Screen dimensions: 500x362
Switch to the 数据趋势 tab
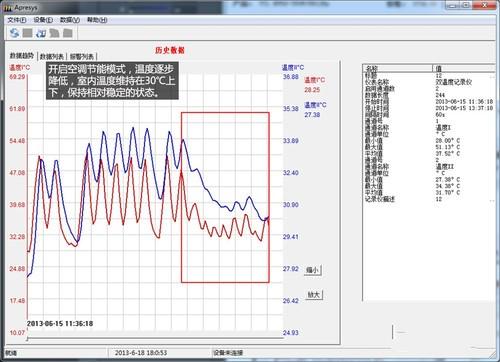coord(22,56)
